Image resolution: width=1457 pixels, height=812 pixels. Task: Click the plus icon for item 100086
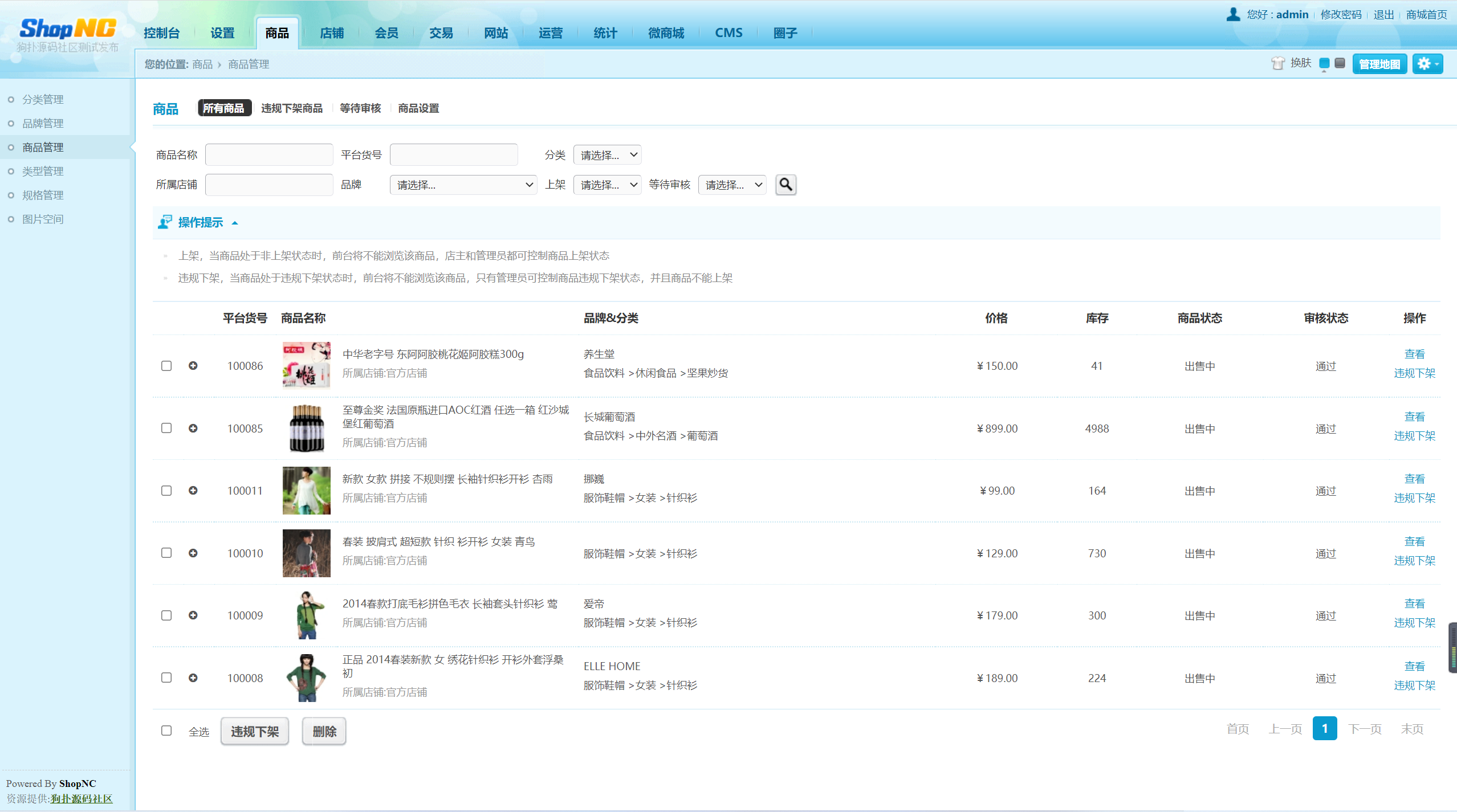point(193,366)
